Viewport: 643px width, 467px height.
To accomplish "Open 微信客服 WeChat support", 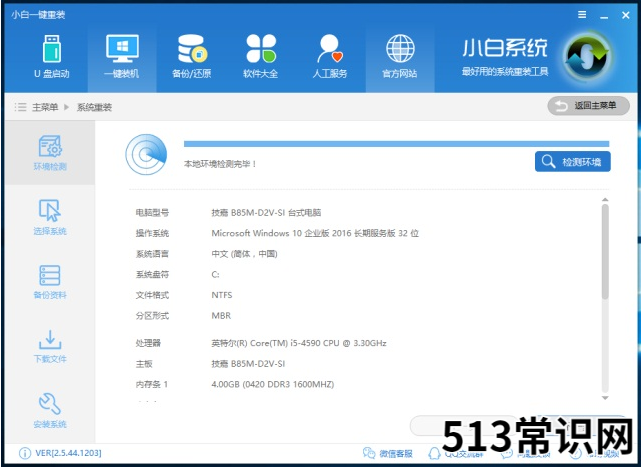I will [388, 453].
